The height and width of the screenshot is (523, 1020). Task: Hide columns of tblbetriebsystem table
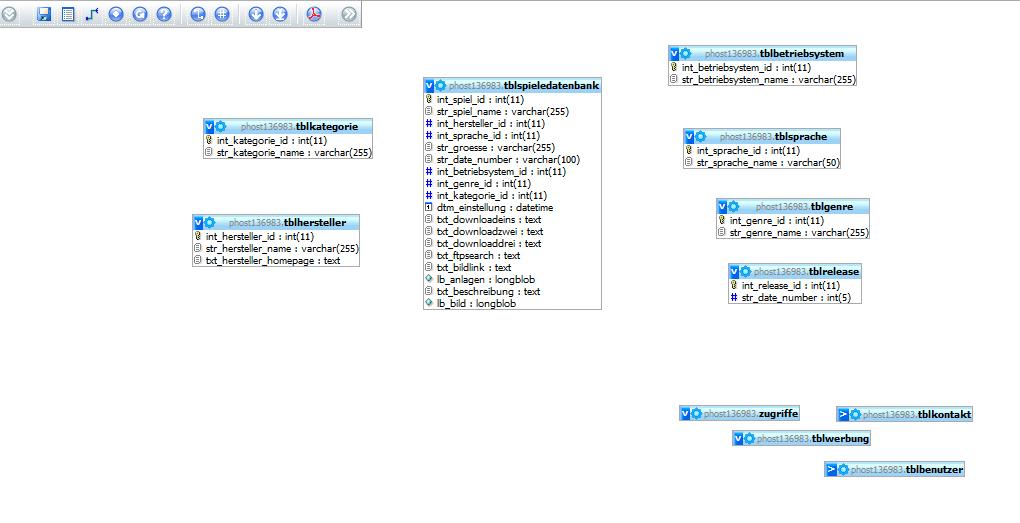tap(675, 53)
